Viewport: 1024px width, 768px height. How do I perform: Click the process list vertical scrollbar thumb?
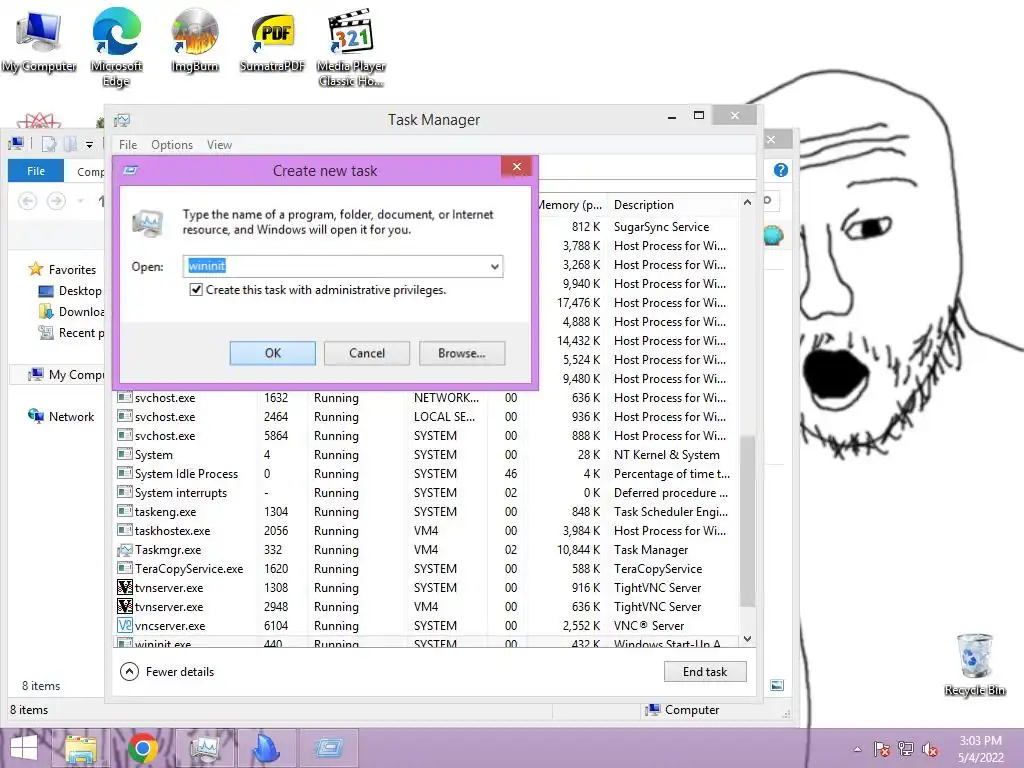pos(747,522)
